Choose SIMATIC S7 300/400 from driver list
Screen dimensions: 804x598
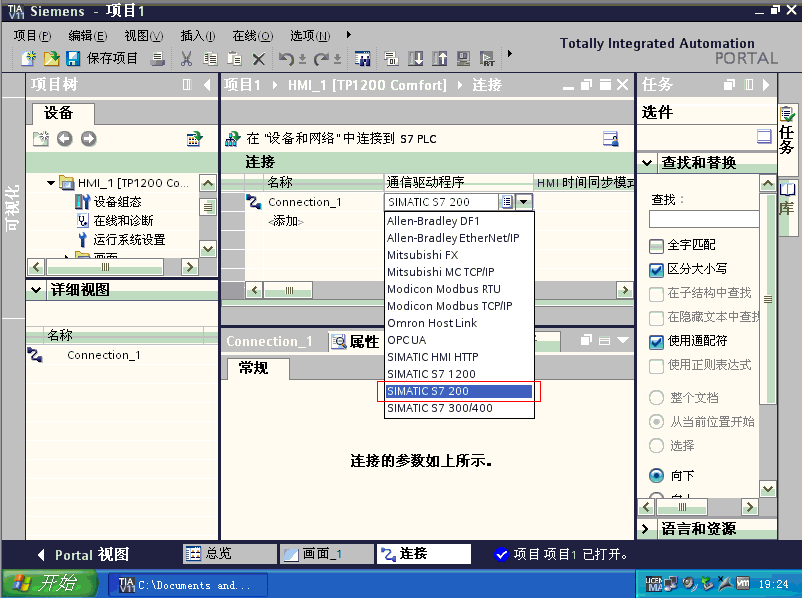coord(440,408)
